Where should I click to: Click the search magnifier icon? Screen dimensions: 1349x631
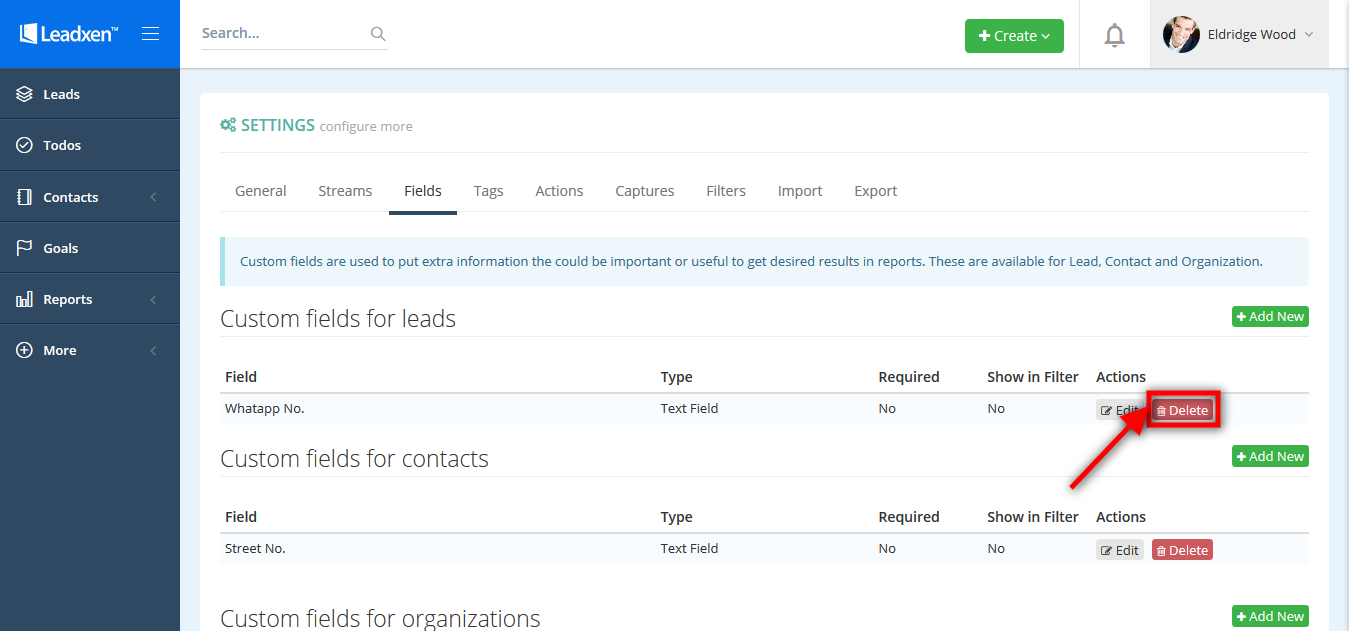(x=378, y=33)
